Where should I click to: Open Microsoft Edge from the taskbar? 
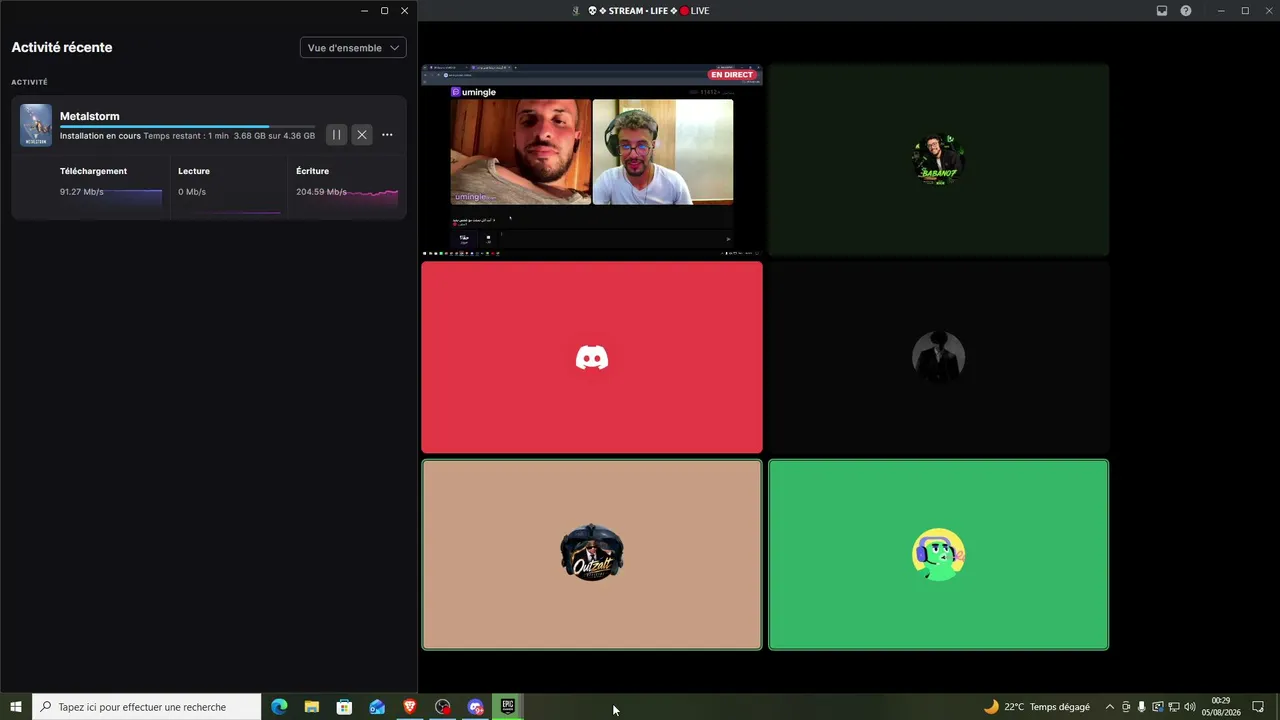(279, 707)
